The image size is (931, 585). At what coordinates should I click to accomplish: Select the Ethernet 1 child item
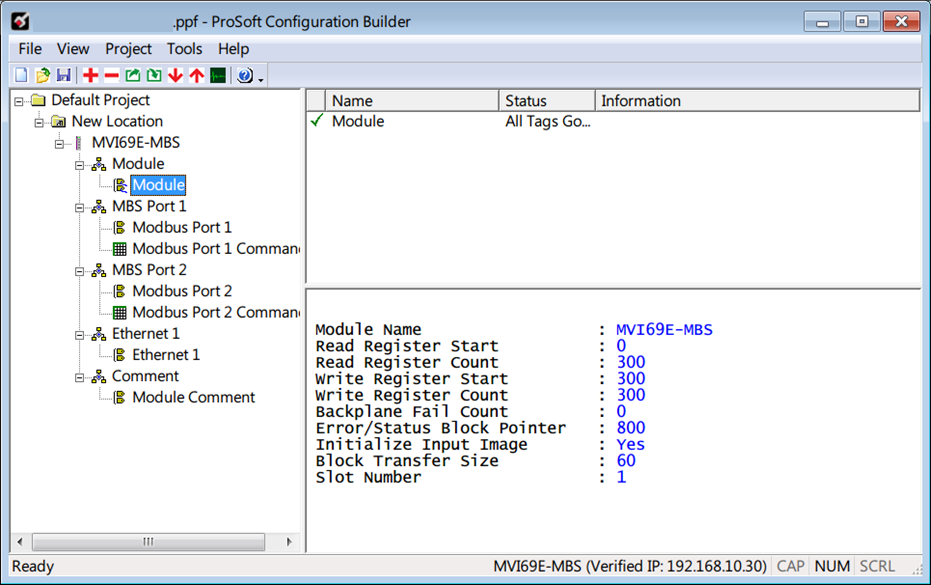click(x=166, y=355)
